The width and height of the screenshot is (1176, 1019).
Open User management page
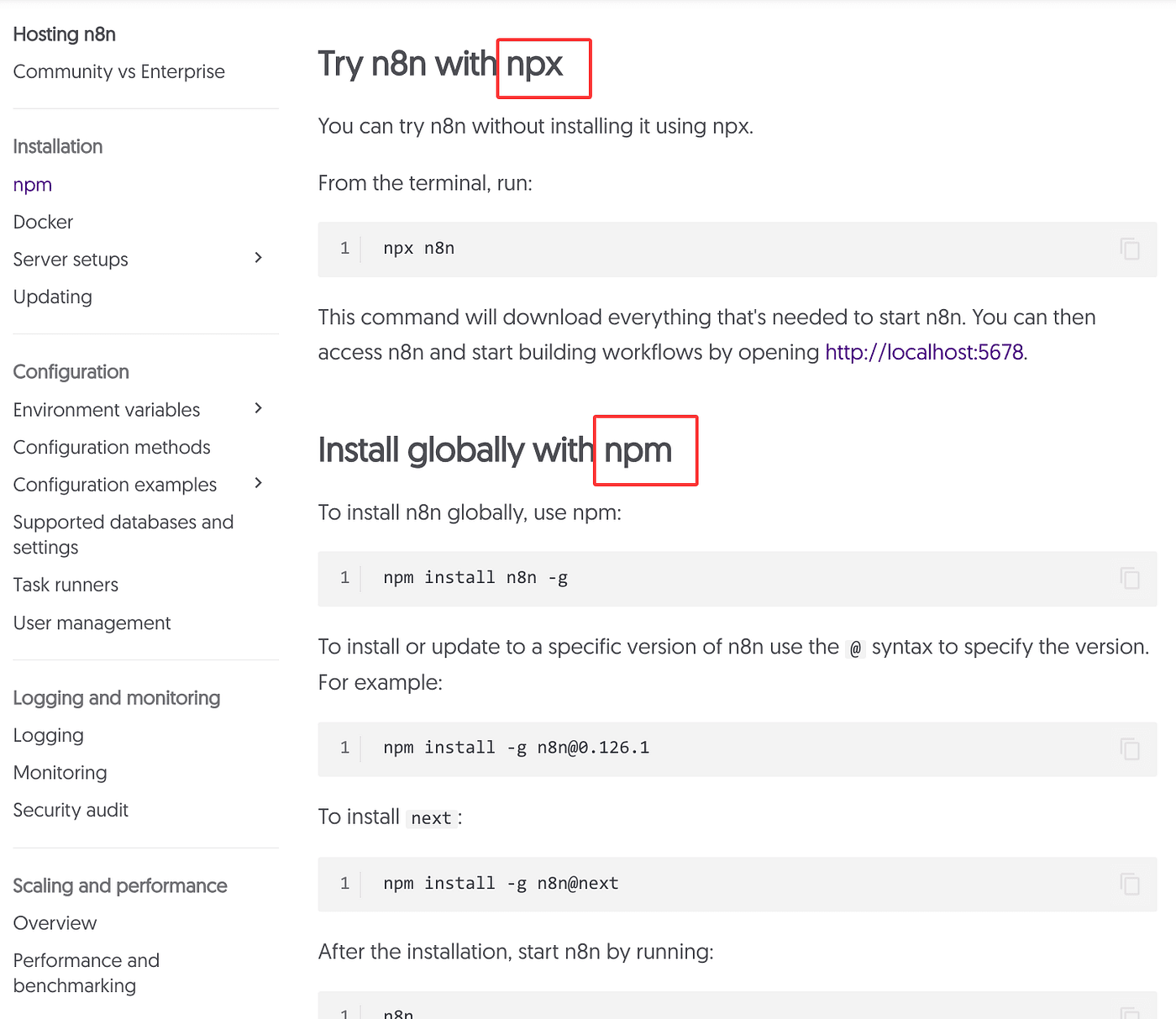[92, 622]
